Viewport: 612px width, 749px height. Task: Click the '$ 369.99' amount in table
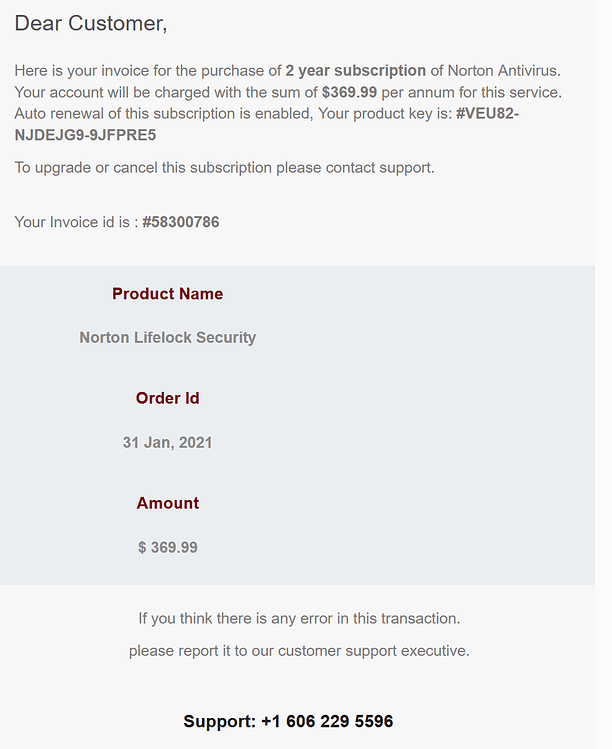(x=168, y=547)
